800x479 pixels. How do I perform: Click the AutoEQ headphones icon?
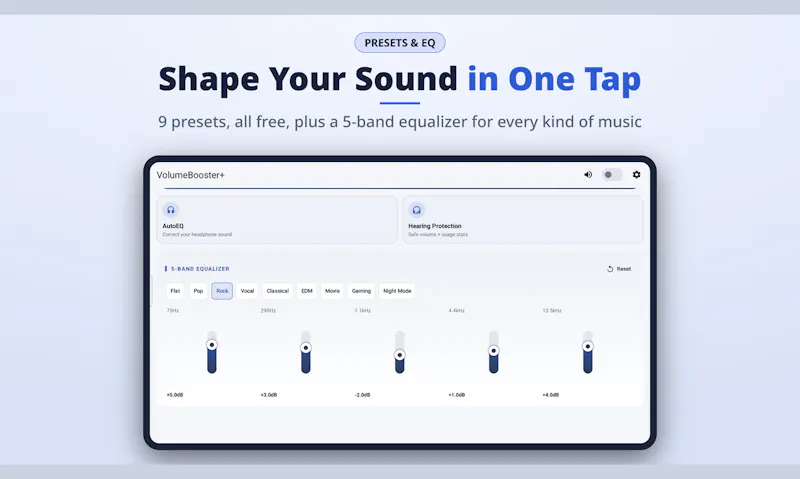click(171, 210)
